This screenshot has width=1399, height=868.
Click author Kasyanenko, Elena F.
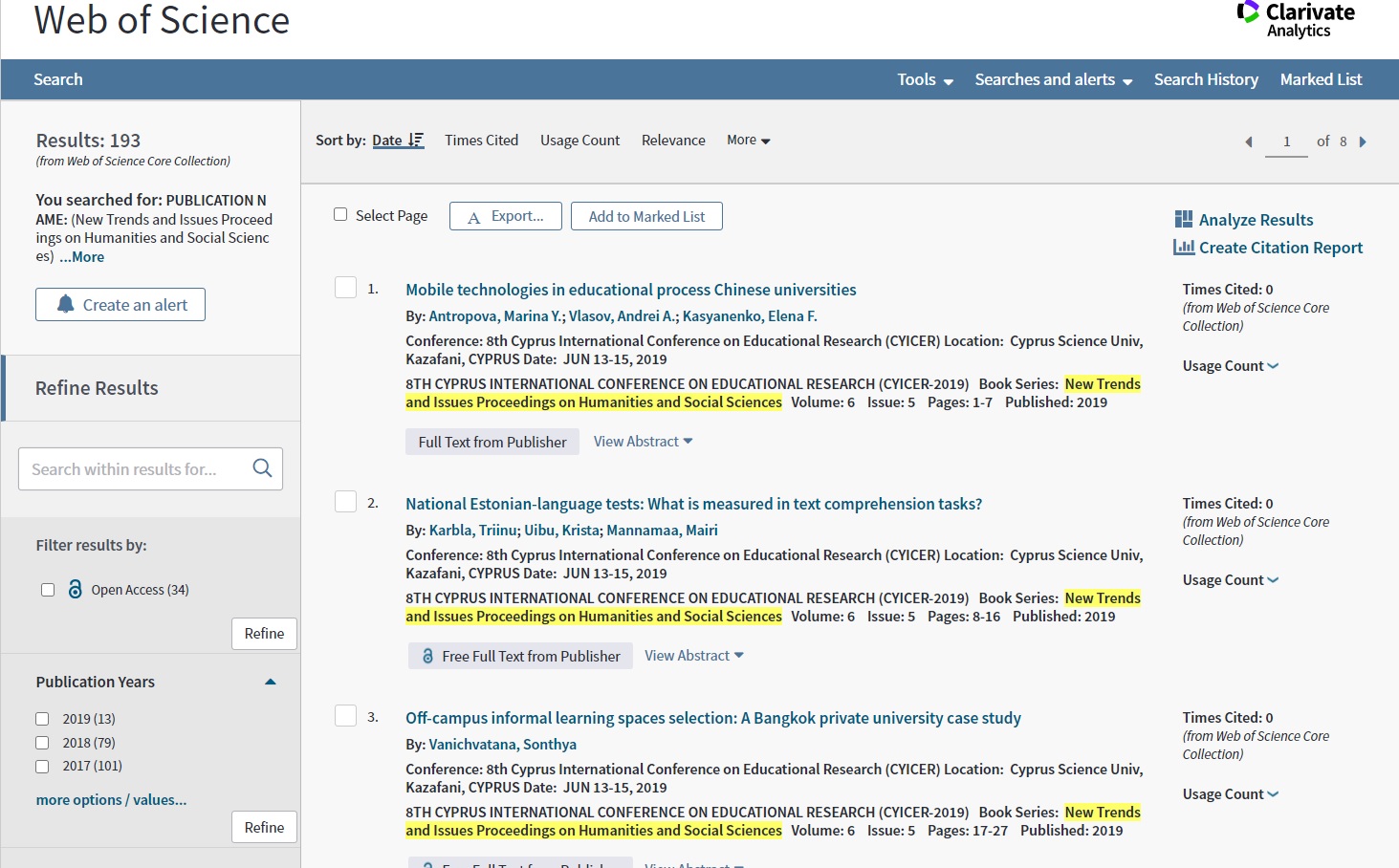pos(750,315)
